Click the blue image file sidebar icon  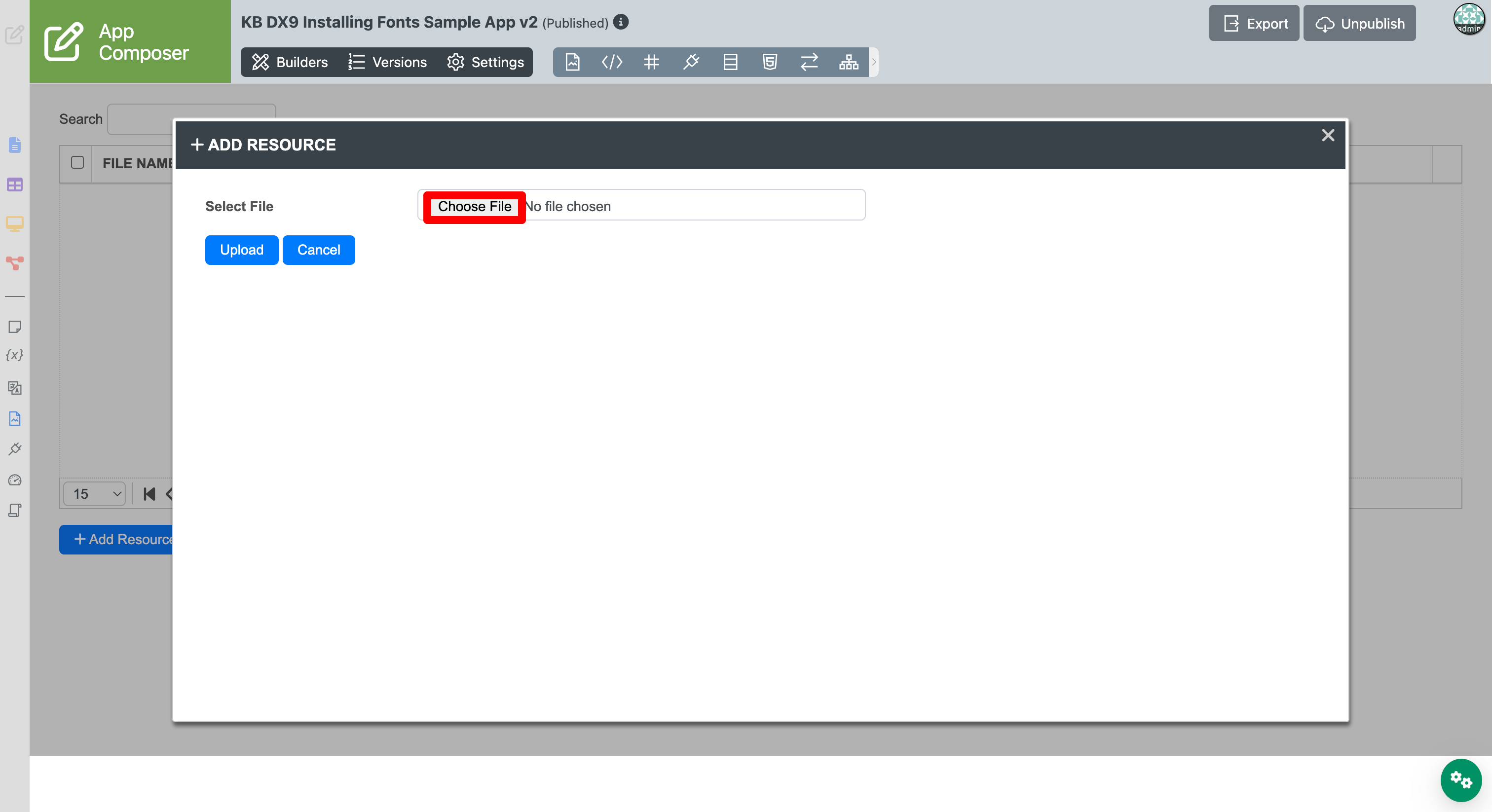click(14, 419)
